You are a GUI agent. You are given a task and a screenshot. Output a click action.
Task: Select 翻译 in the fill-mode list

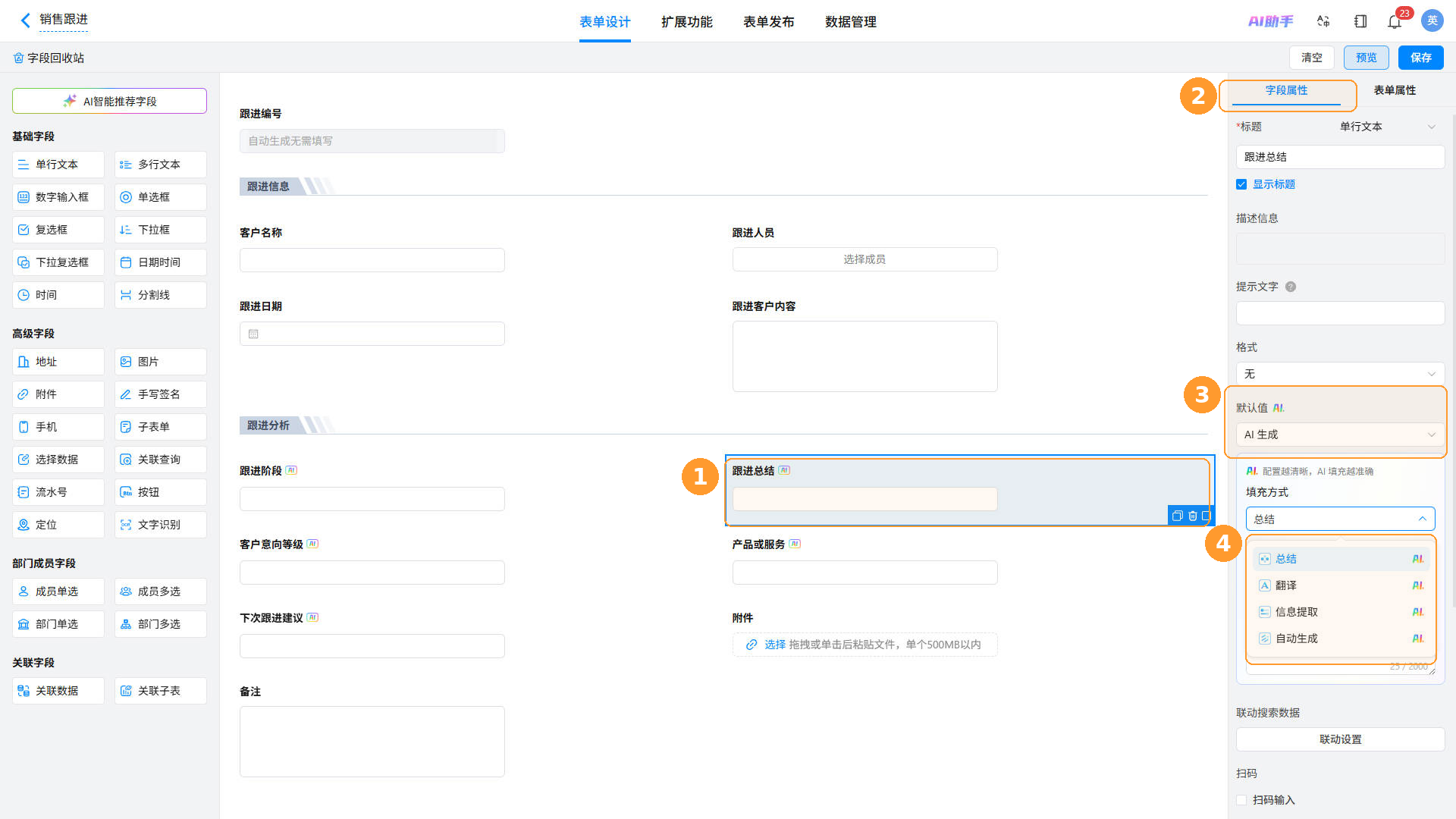pos(1341,585)
